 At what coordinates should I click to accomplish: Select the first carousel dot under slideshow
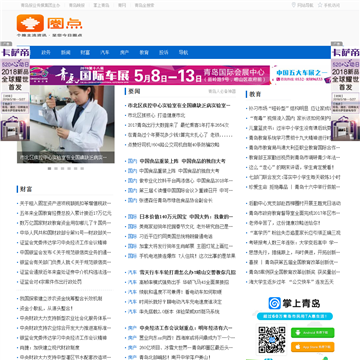(49, 169)
